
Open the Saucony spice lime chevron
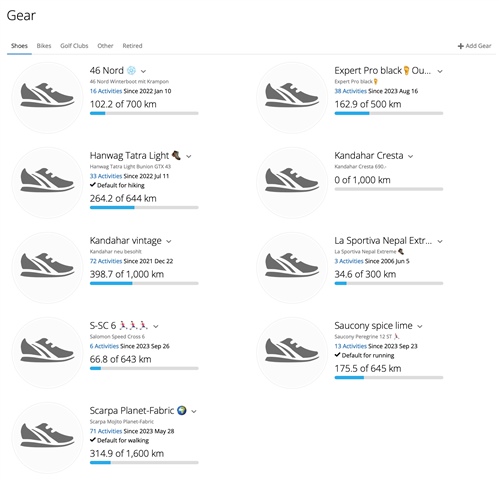pos(420,326)
